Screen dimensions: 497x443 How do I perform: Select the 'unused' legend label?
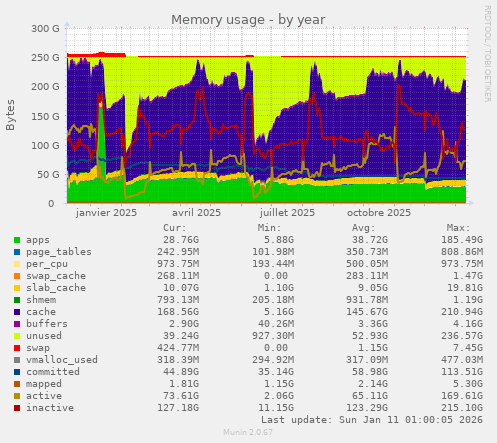(44, 336)
